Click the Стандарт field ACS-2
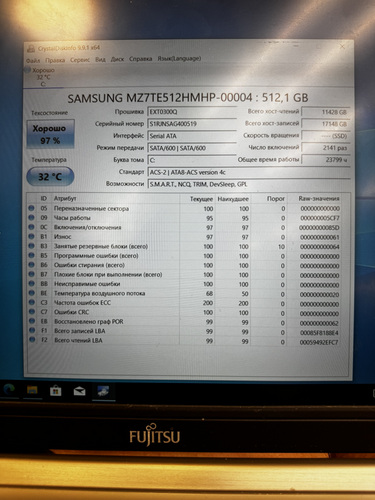This screenshot has height=500, width=375. pos(249,172)
